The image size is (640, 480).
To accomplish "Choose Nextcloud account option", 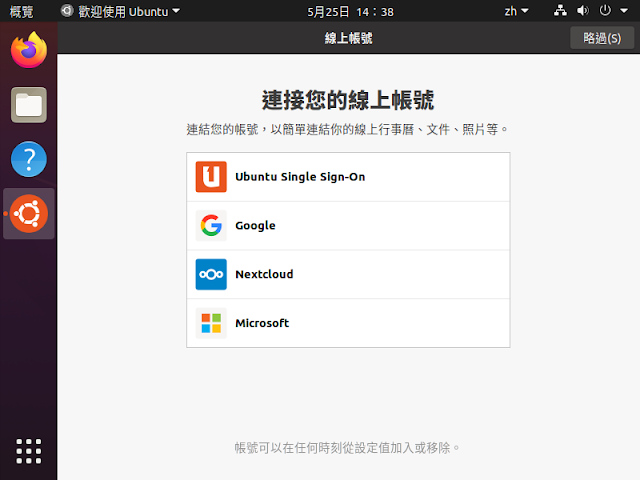I will tap(348, 274).
